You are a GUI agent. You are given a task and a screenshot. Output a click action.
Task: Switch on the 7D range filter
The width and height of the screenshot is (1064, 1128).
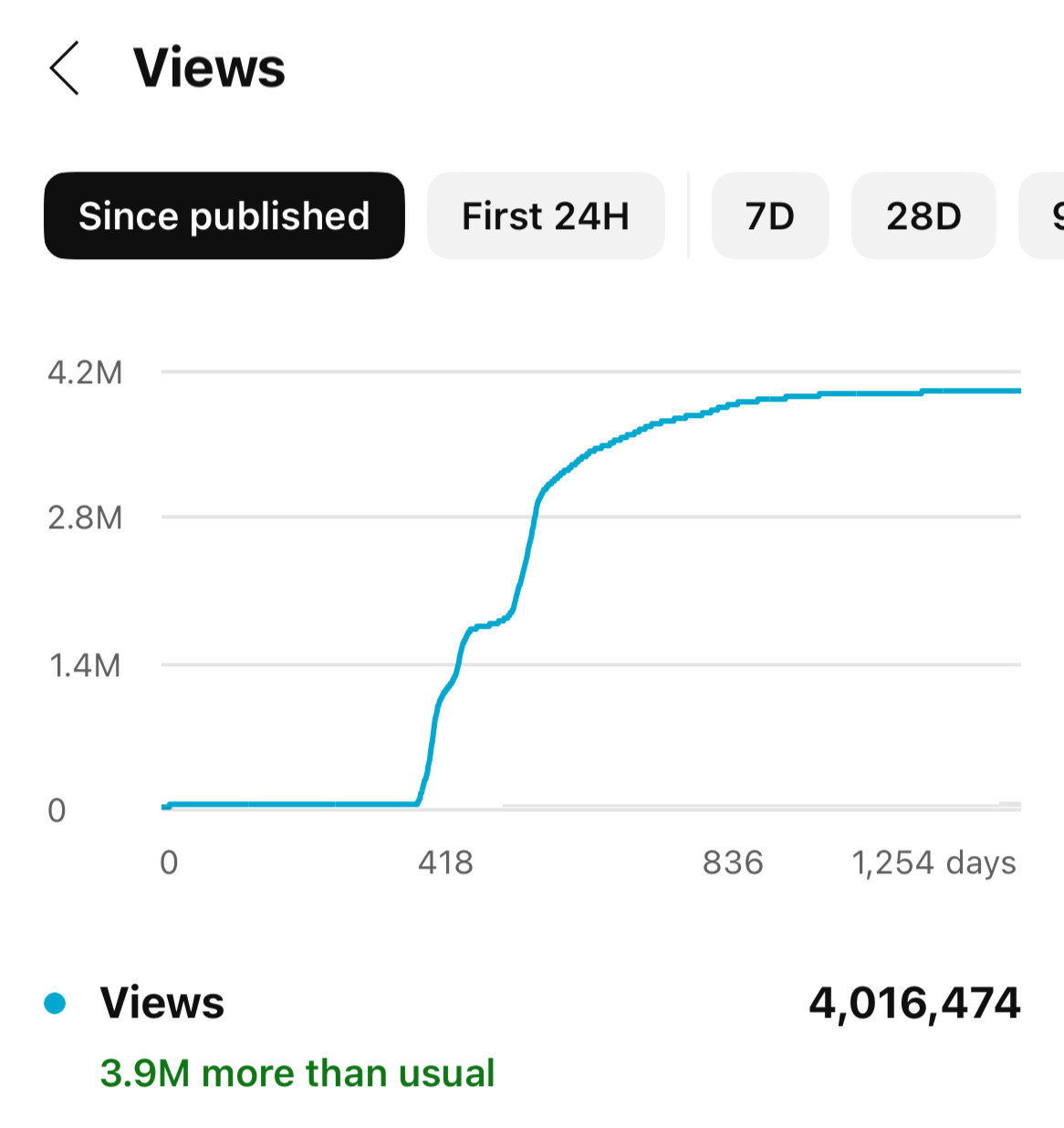pos(769,216)
